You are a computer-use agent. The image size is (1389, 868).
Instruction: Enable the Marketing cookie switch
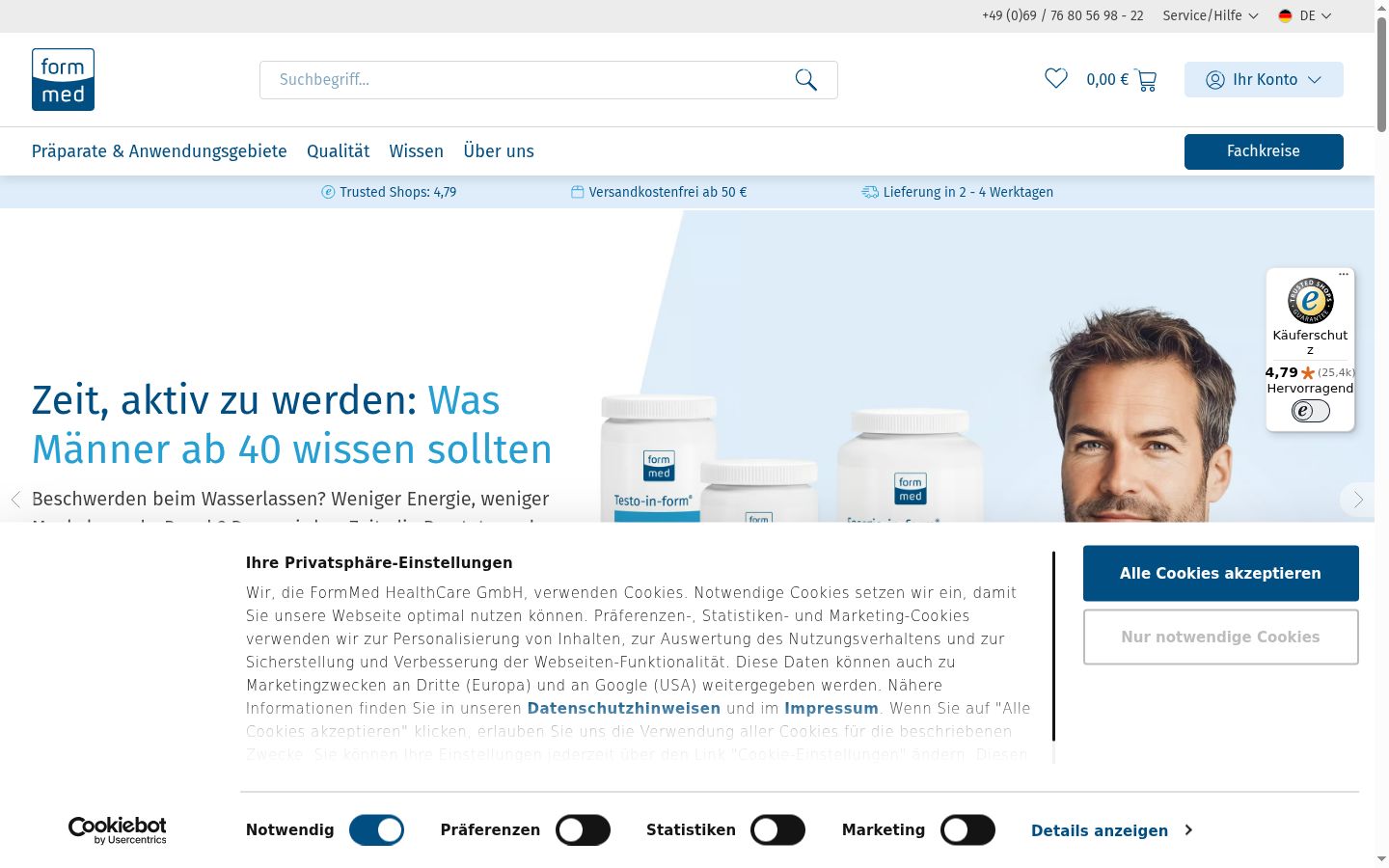click(x=967, y=830)
